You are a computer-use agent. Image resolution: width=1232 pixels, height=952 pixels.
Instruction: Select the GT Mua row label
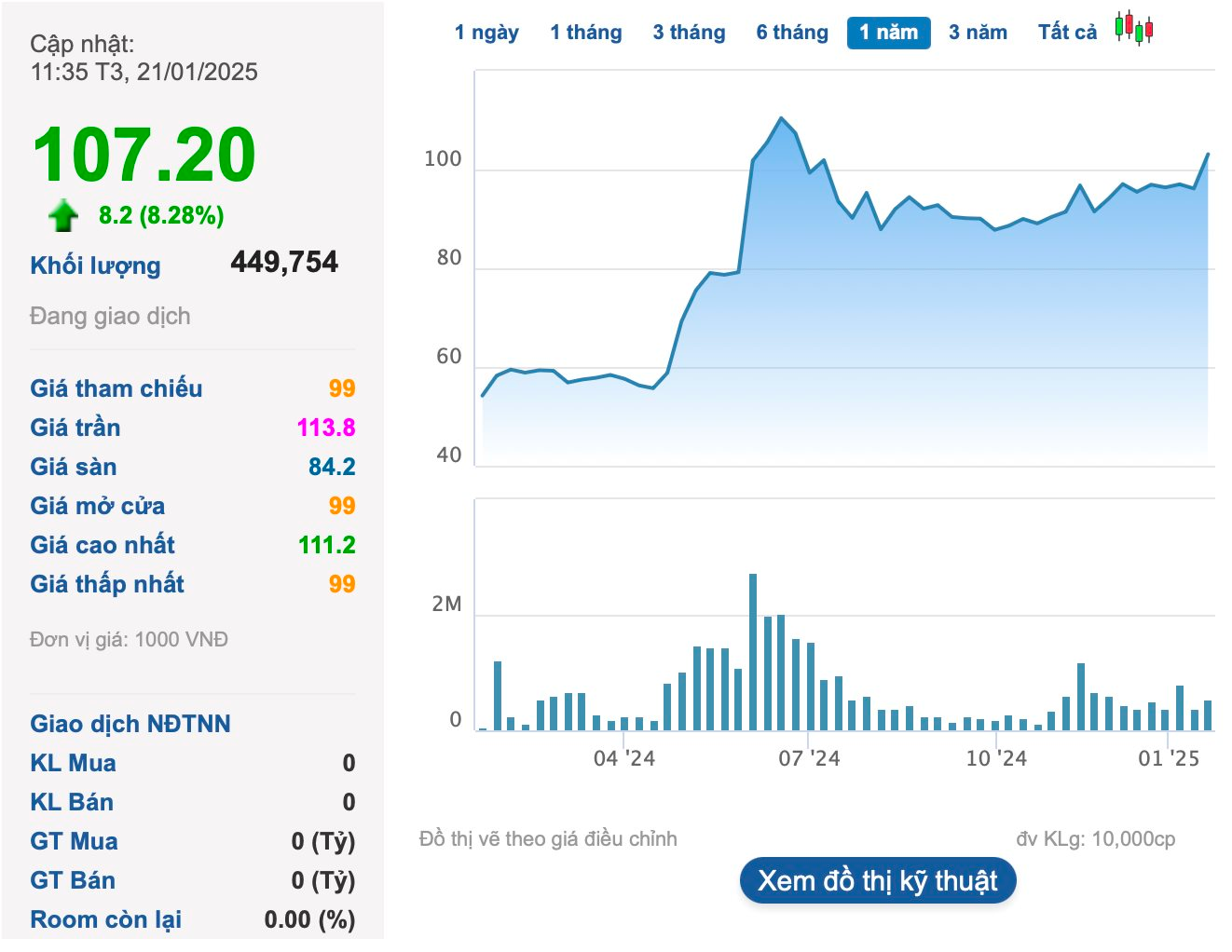(x=74, y=841)
